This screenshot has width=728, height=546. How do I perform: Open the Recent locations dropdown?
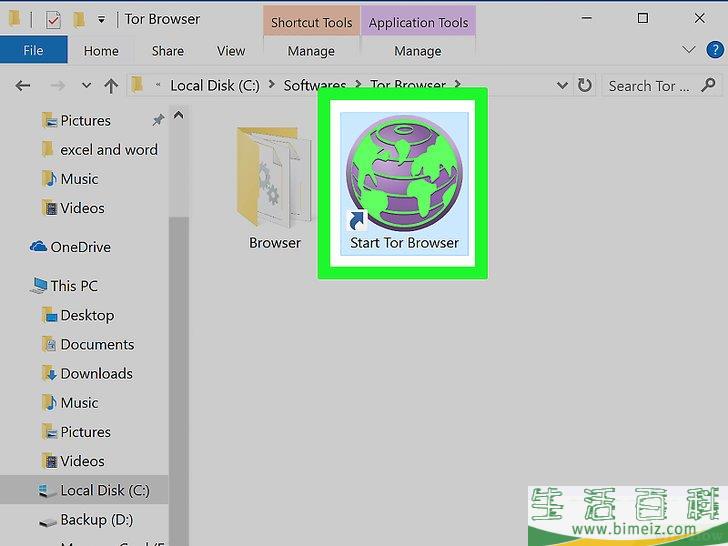(x=86, y=85)
